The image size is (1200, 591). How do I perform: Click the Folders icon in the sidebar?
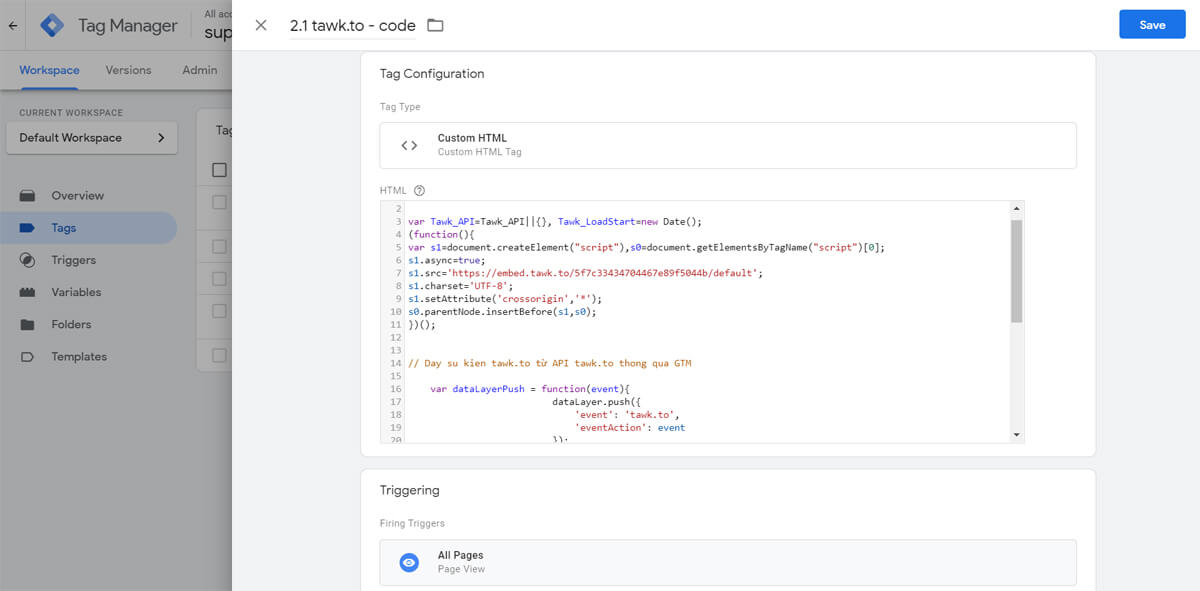pyautogui.click(x=28, y=324)
